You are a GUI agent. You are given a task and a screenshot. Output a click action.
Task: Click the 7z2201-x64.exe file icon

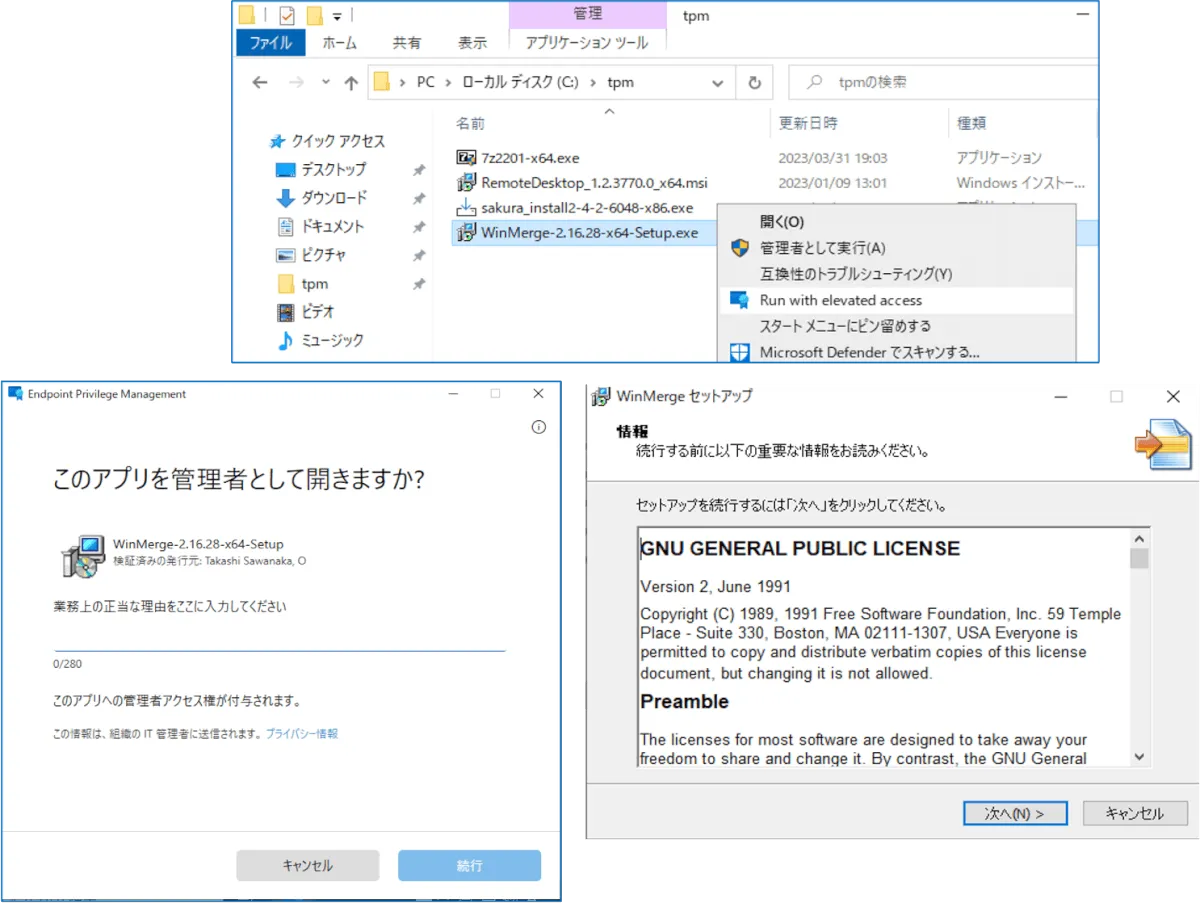[466, 157]
